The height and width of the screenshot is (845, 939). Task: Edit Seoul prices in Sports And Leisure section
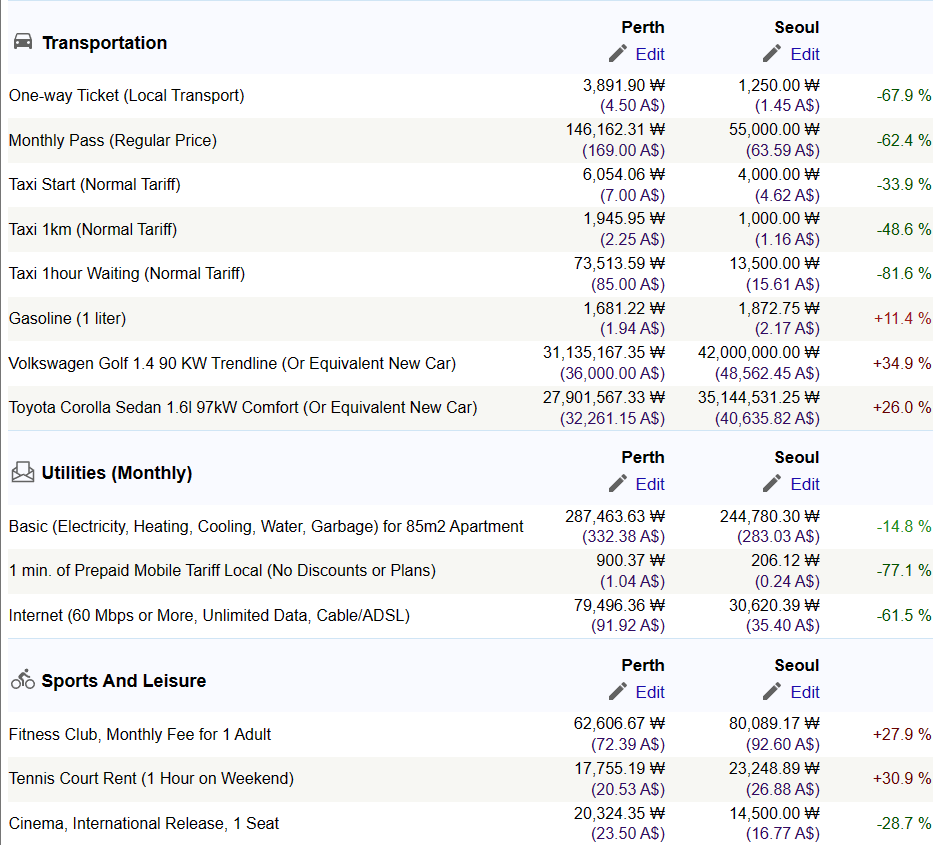(x=805, y=692)
